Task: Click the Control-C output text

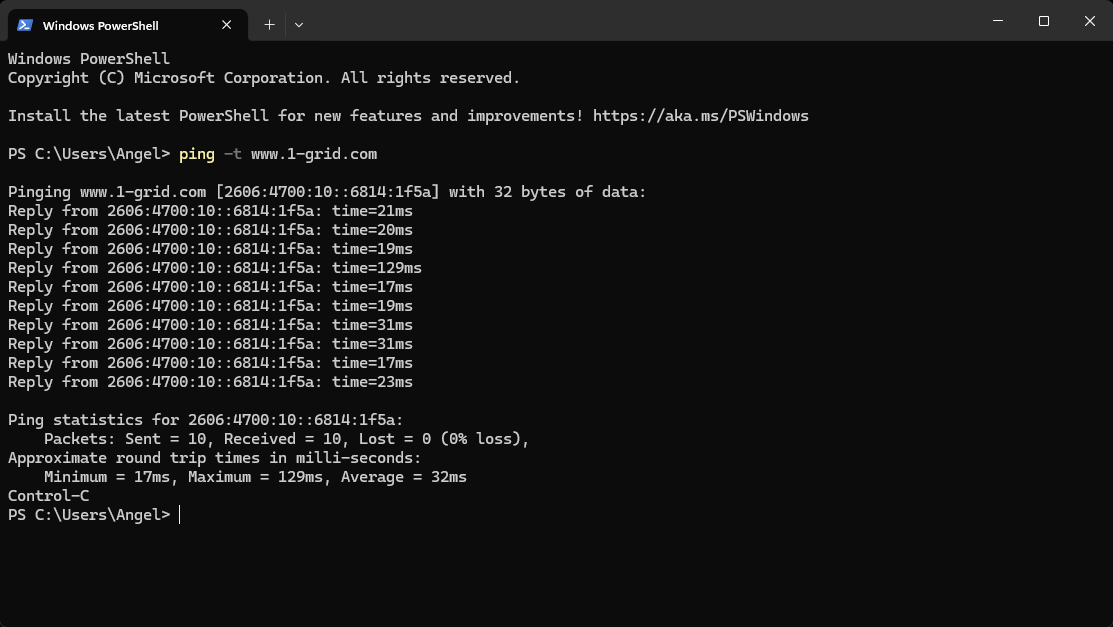Action: tap(48, 496)
